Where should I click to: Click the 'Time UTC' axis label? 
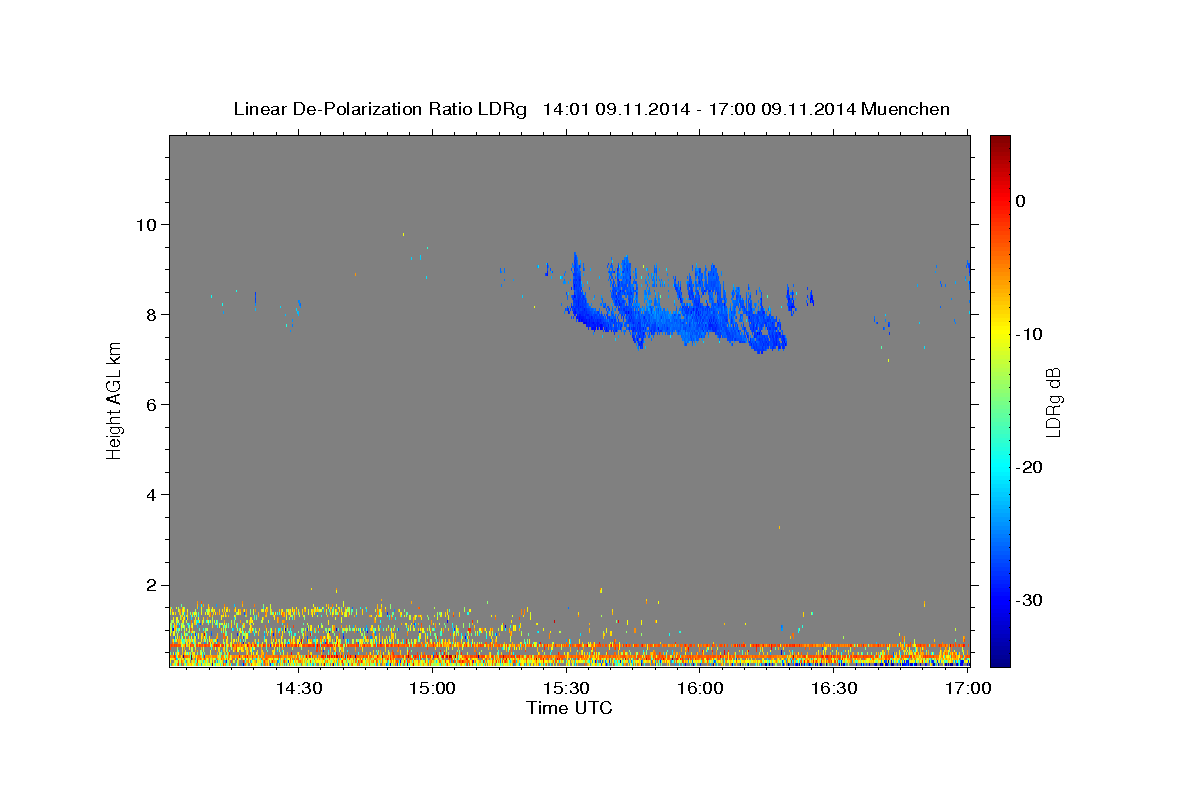pos(569,708)
